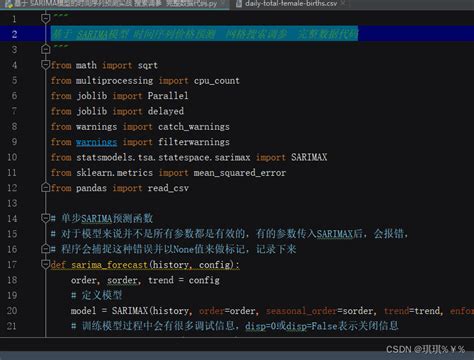Screen dimensions: 474x360
Task: Click the SARIMAX import name on line 10
Action: coord(309,157)
